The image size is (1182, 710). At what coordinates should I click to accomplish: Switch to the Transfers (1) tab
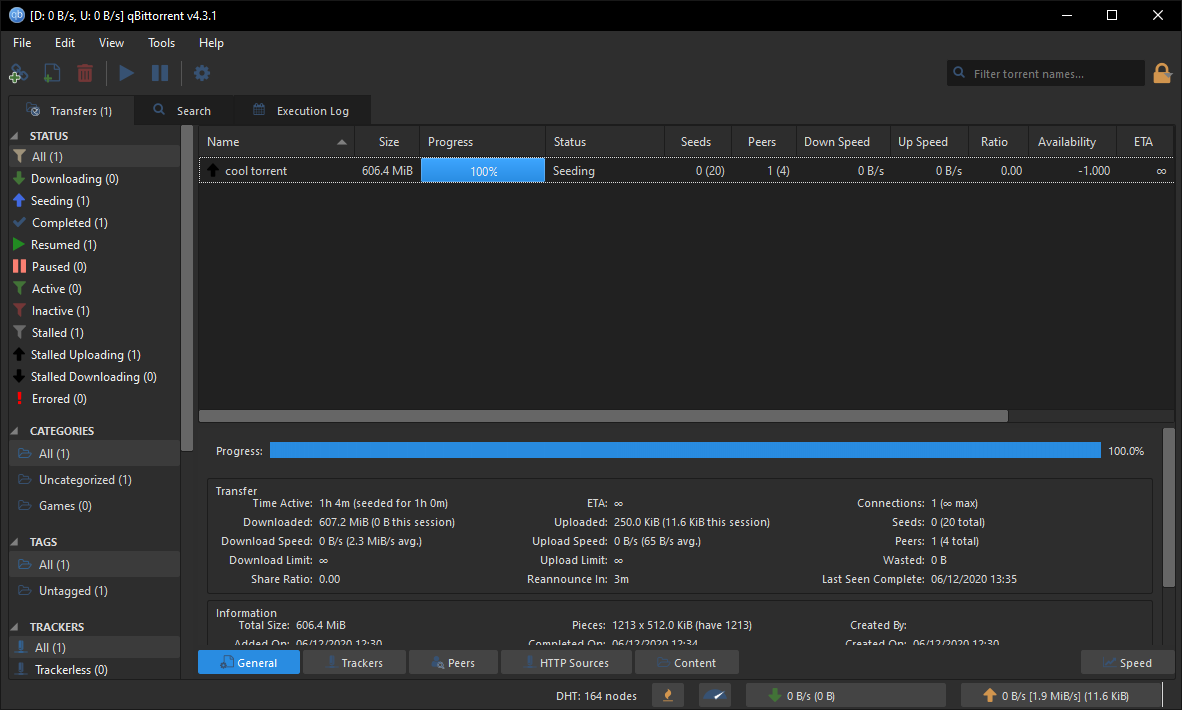pos(71,110)
